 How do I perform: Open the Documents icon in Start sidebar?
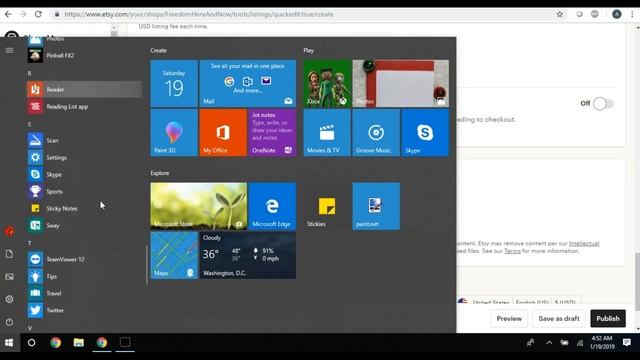click(x=9, y=254)
